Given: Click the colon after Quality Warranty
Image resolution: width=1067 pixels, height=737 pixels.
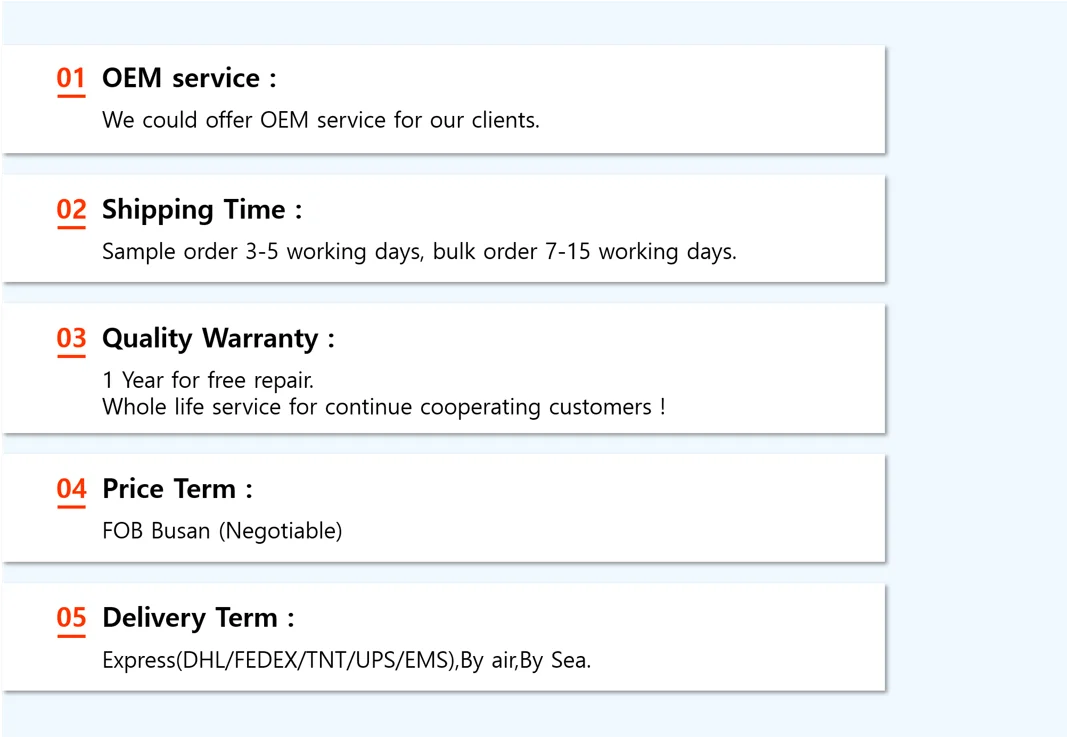Looking at the screenshot, I should (330, 340).
